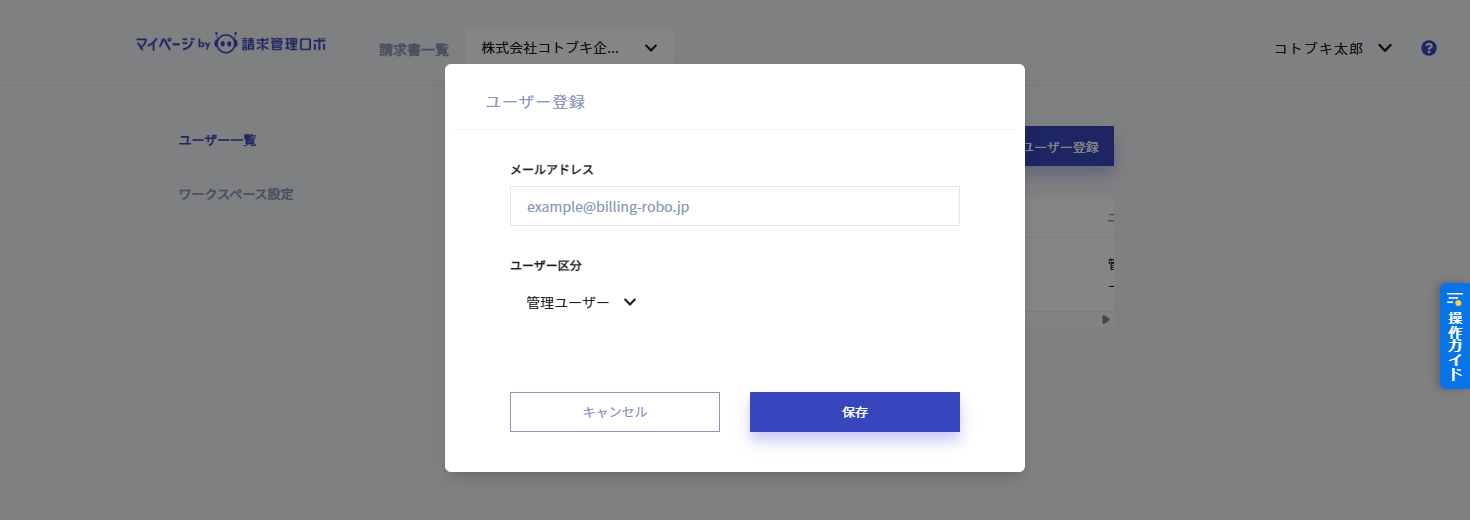Click the chevron next to 株式会社コトブキ企

(x=651, y=48)
